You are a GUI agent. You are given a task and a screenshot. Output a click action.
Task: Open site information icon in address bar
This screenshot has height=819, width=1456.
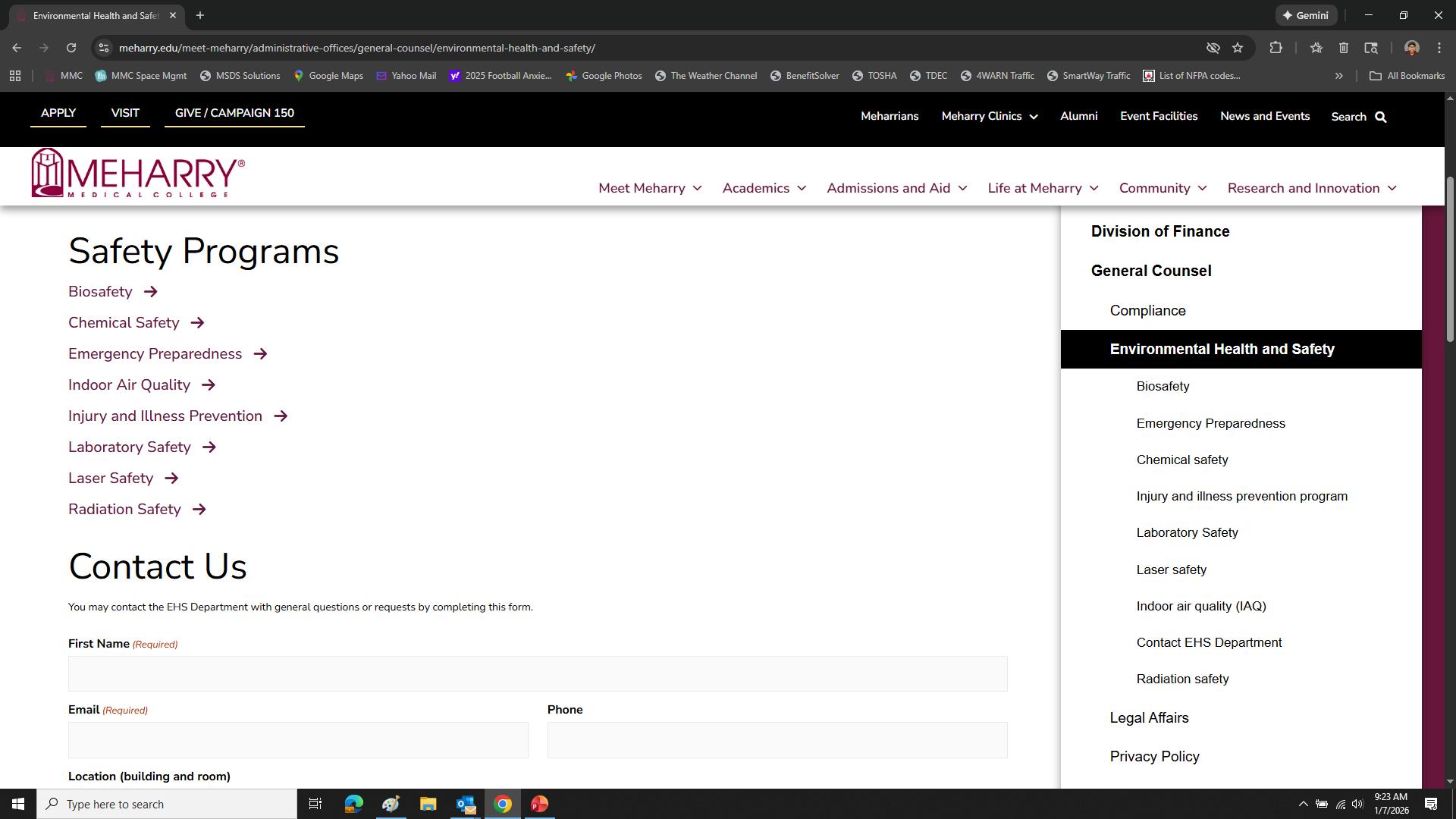tap(104, 48)
